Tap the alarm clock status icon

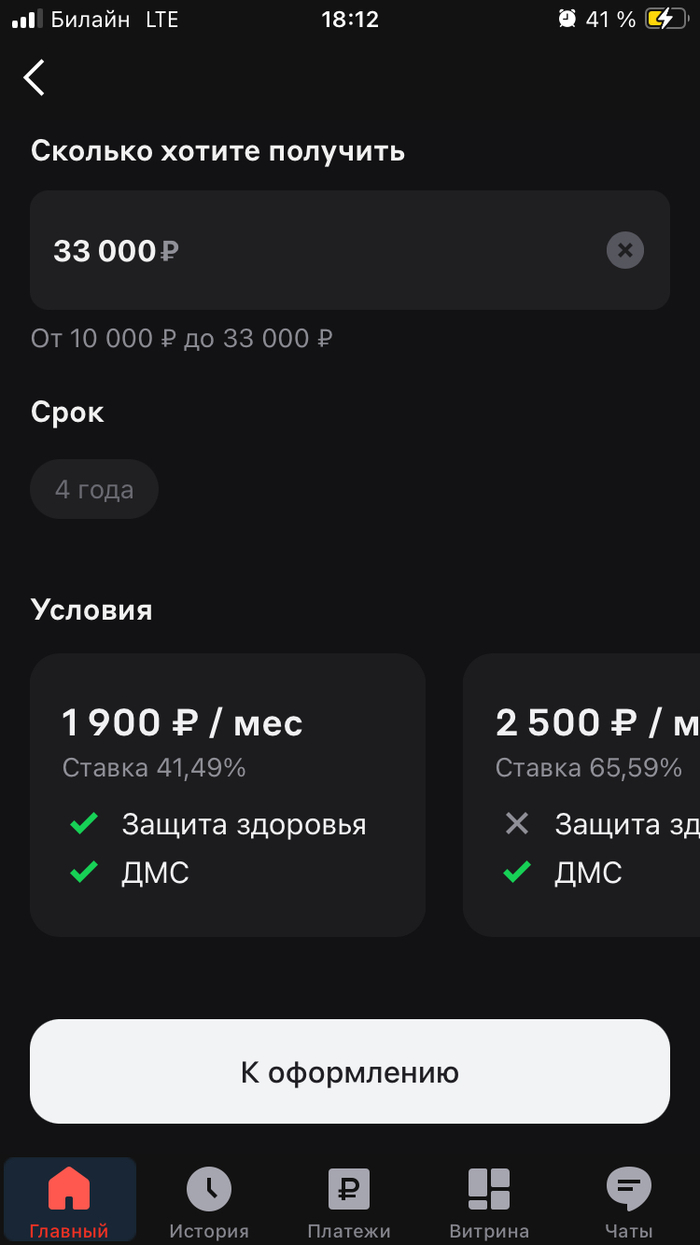coord(567,19)
